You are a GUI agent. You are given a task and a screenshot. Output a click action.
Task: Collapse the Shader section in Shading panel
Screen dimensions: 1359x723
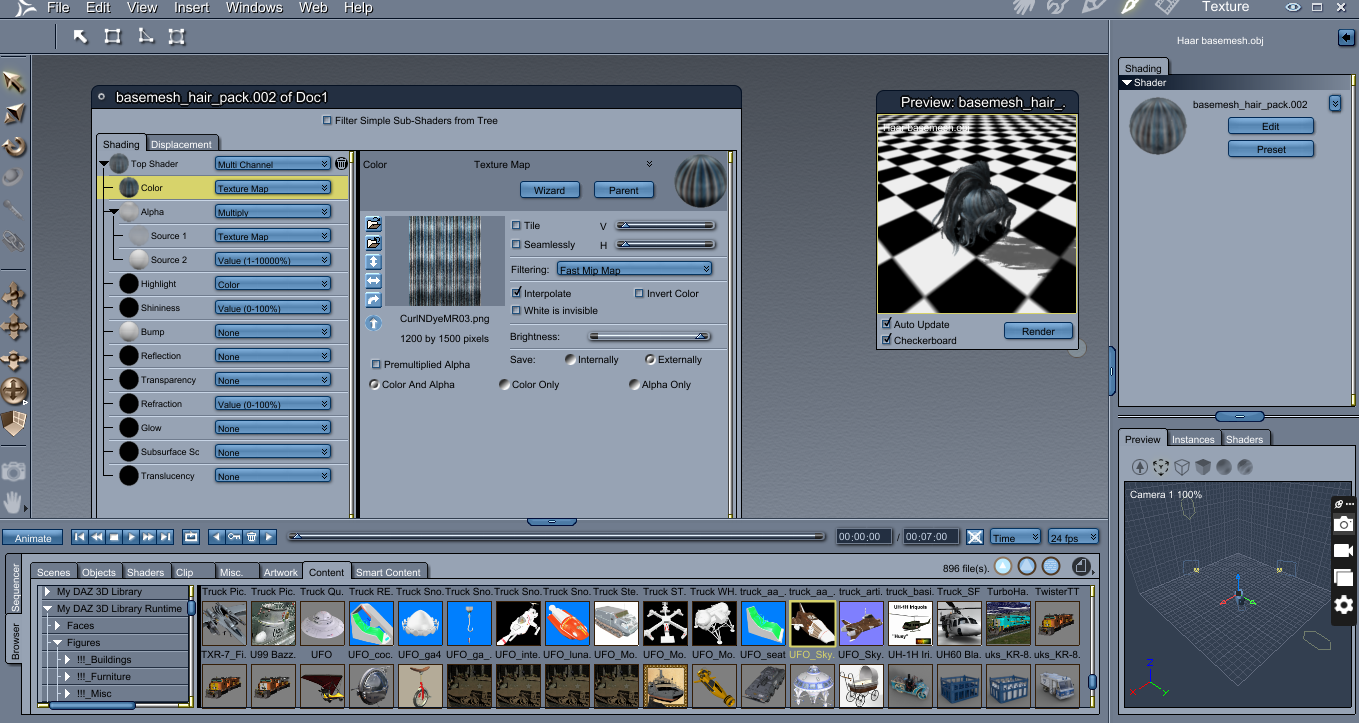1126,83
